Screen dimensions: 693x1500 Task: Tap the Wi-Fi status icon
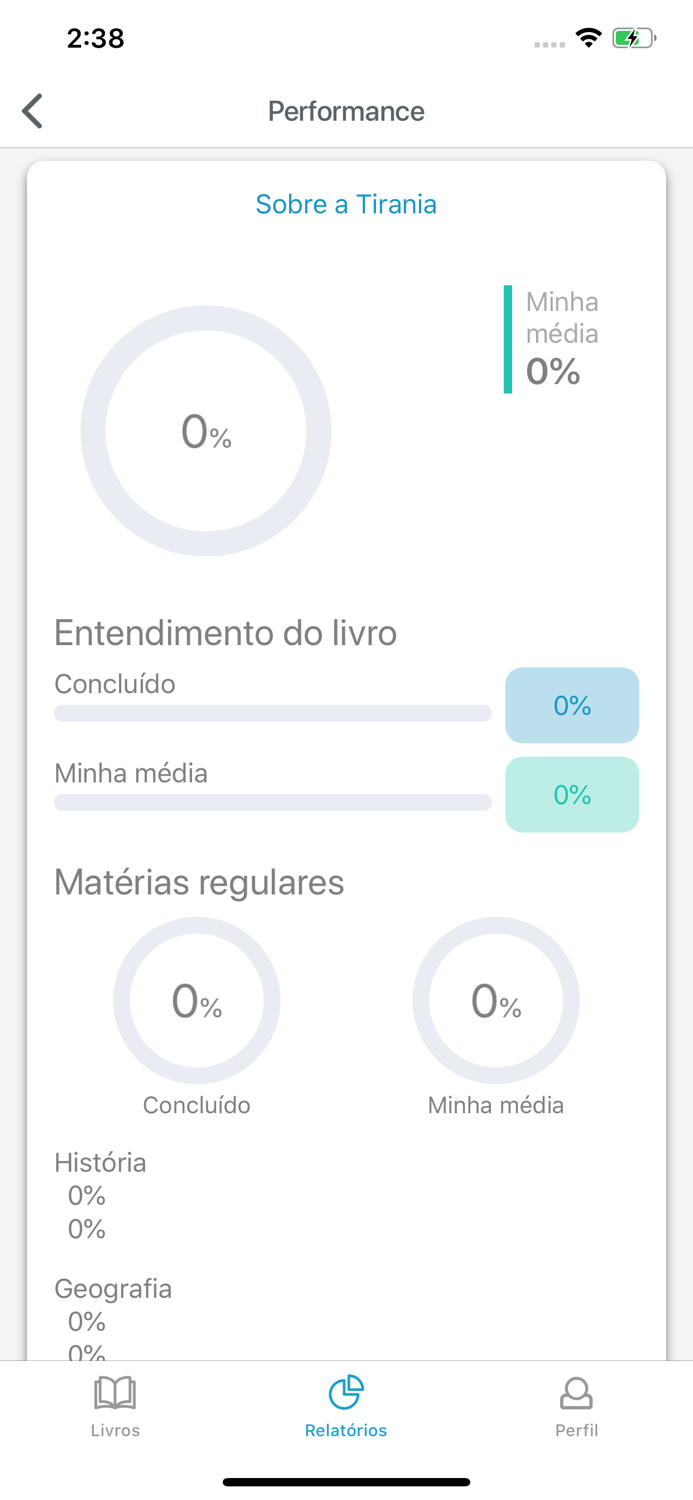588,37
